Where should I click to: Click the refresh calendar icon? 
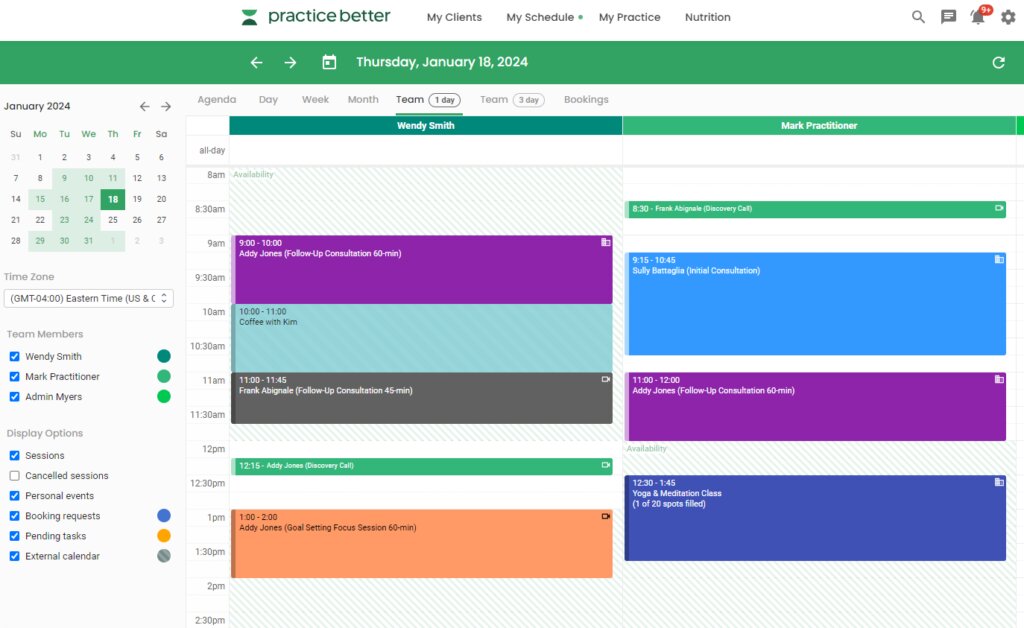tap(998, 62)
